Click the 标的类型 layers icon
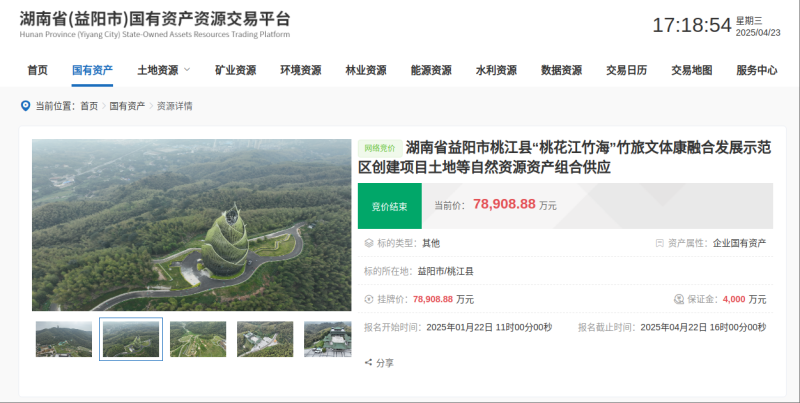This screenshot has width=800, height=403. (x=369, y=243)
